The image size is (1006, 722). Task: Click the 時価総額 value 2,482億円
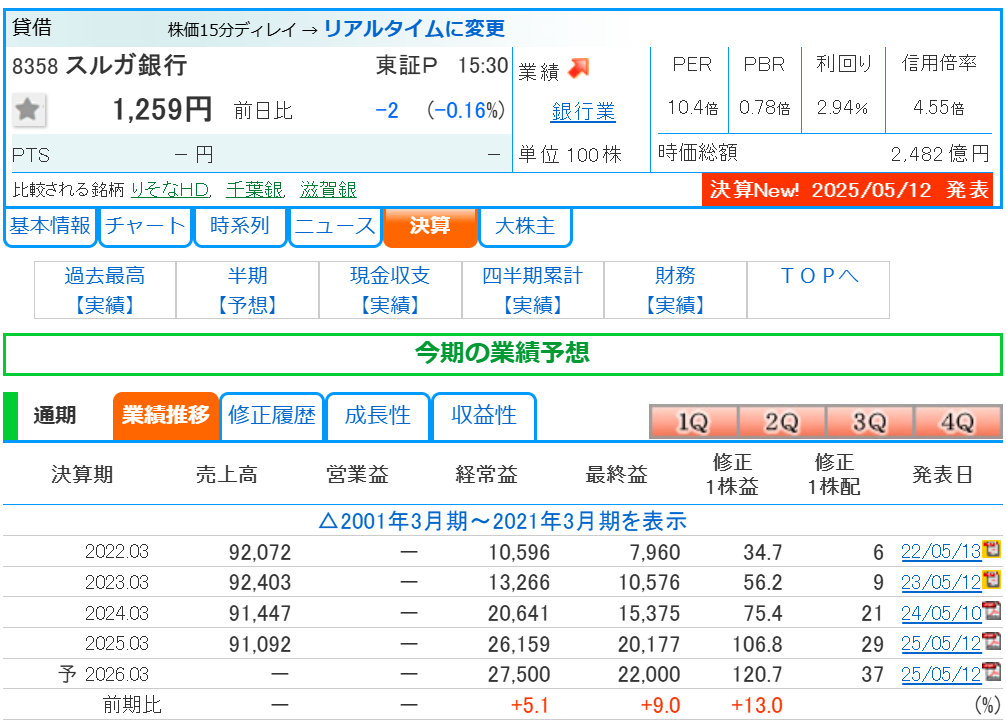click(x=941, y=153)
